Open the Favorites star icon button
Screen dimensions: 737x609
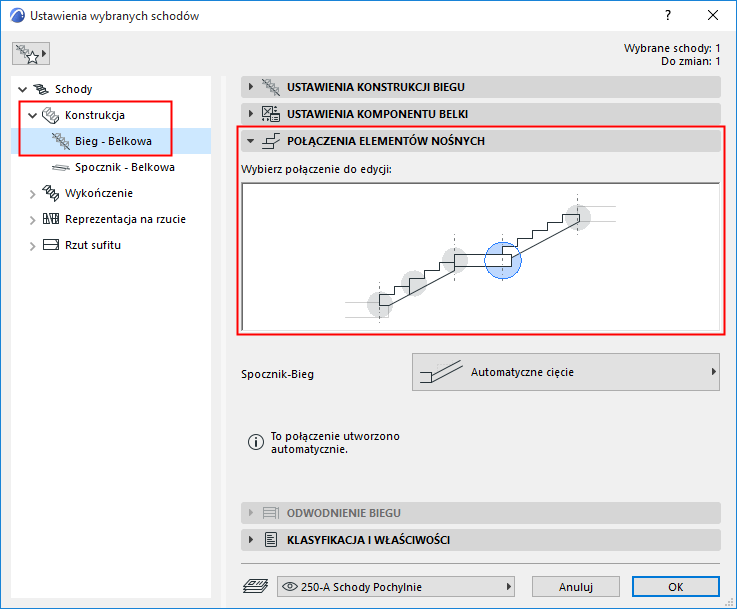[x=31, y=54]
